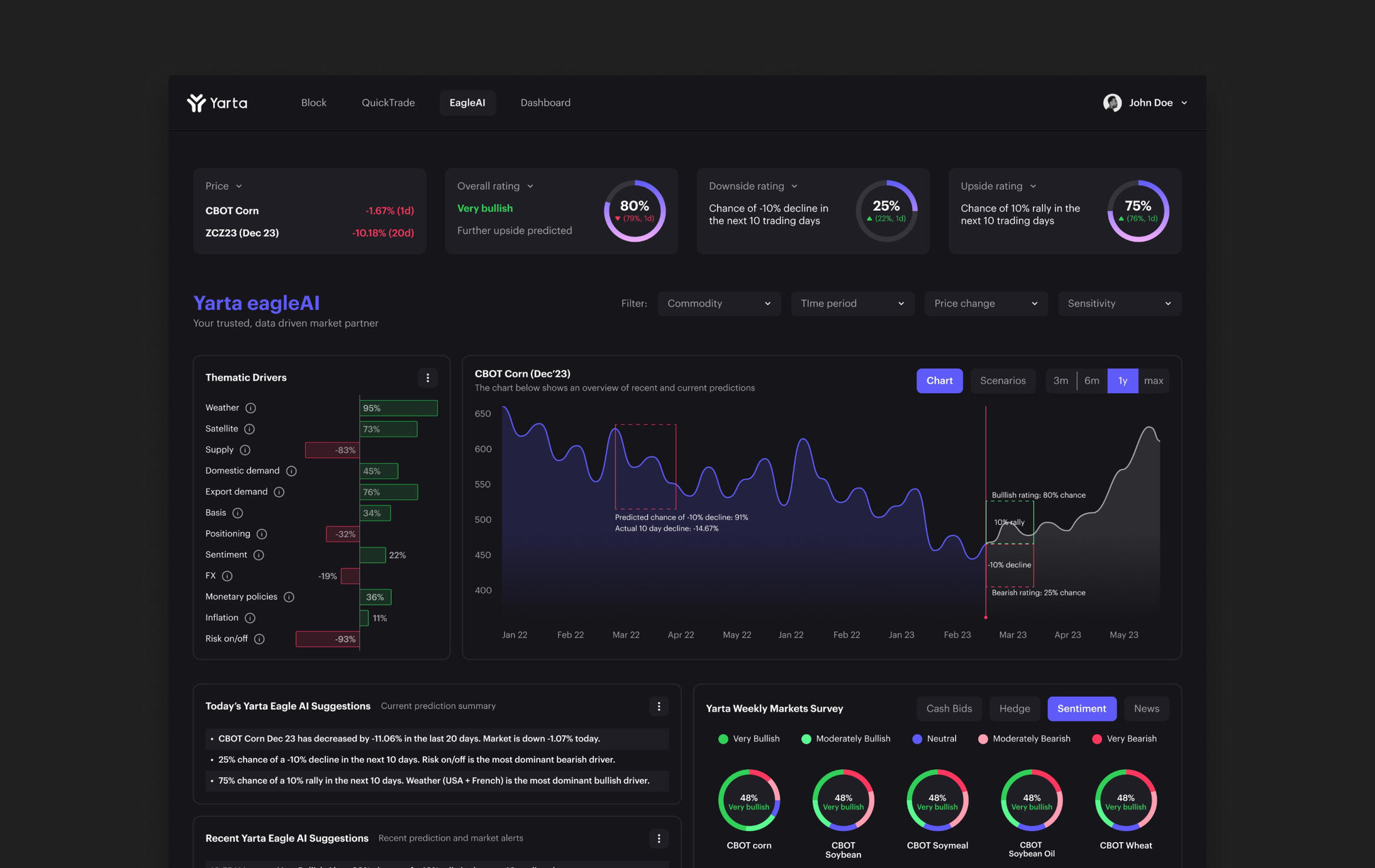Switch chart range to max
This screenshot has height=868, width=1375.
(x=1153, y=381)
